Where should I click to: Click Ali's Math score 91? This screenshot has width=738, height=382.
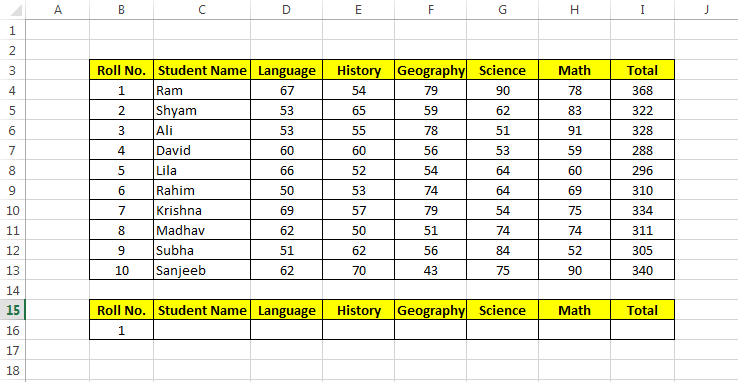tap(575, 130)
